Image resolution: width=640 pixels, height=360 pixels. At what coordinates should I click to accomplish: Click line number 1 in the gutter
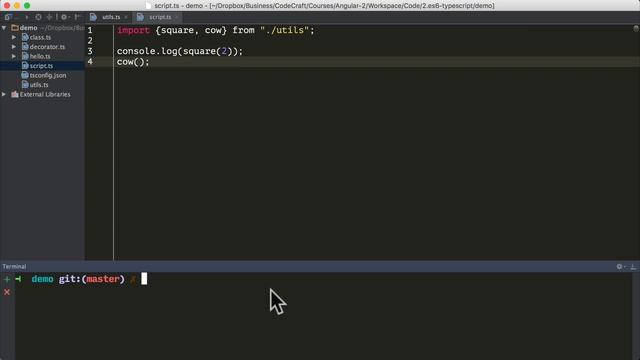pos(90,30)
